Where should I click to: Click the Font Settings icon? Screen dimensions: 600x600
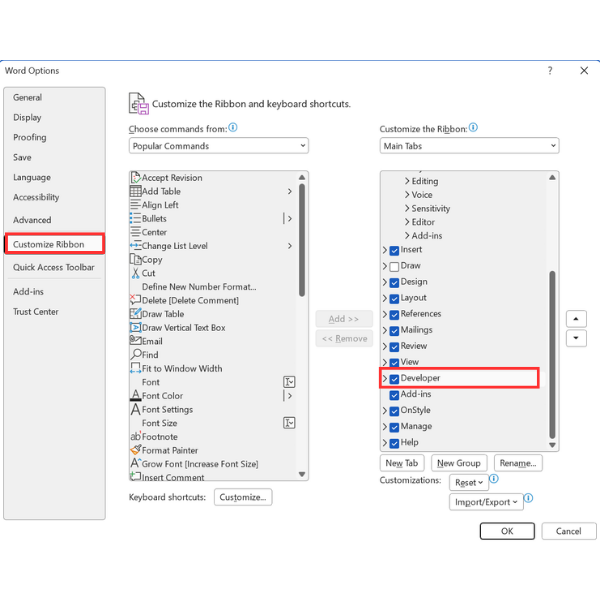coord(135,409)
